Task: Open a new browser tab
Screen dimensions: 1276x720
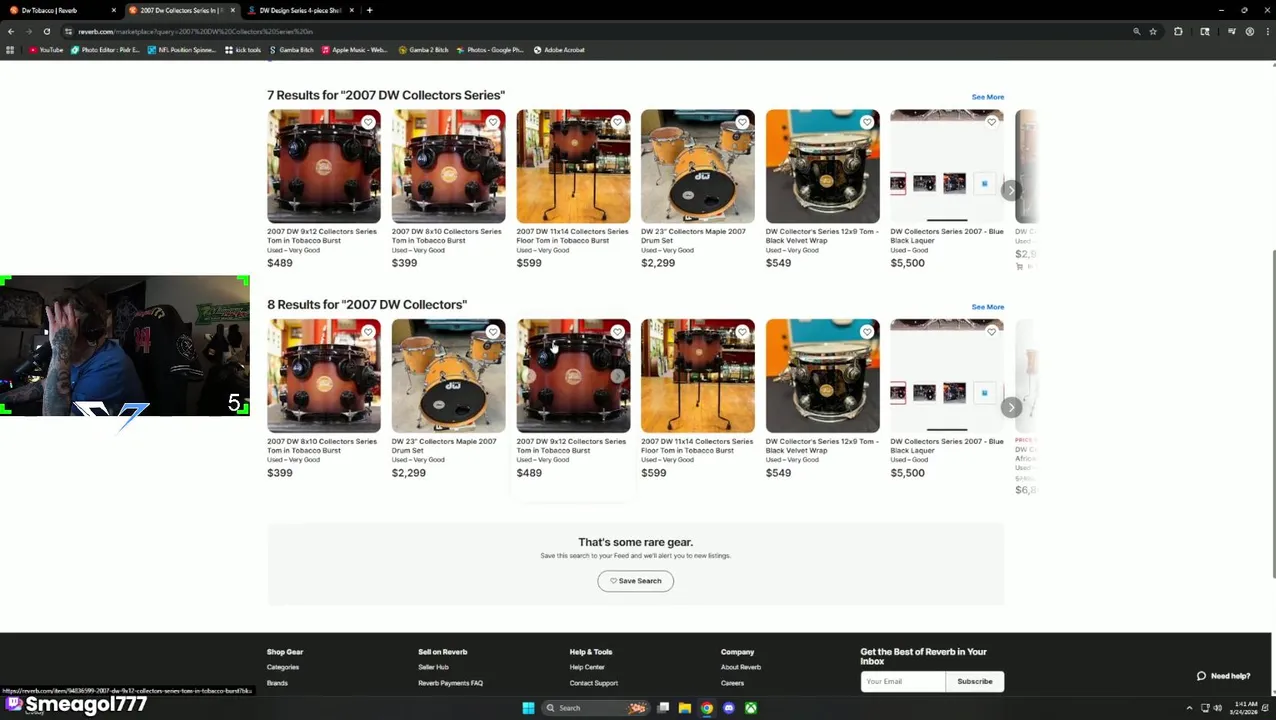Action: pos(369,10)
